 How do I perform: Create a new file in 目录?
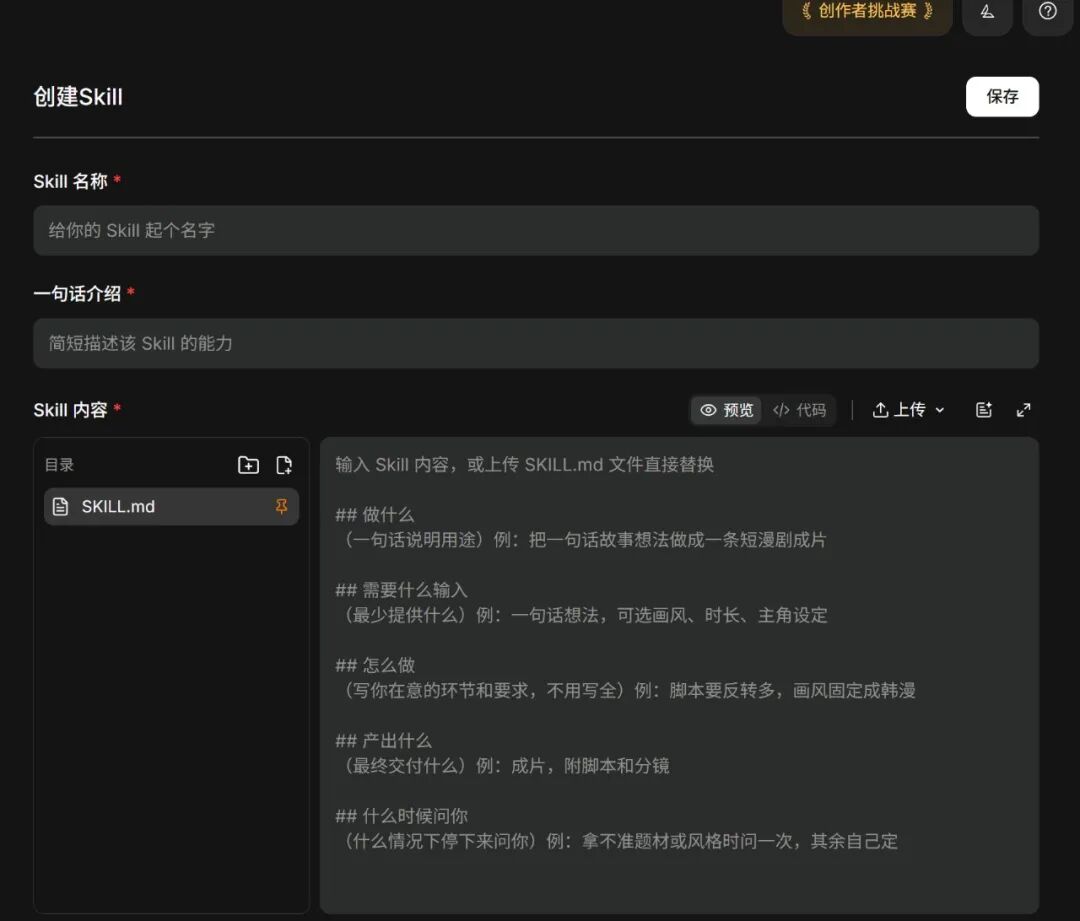pyautogui.click(x=284, y=465)
